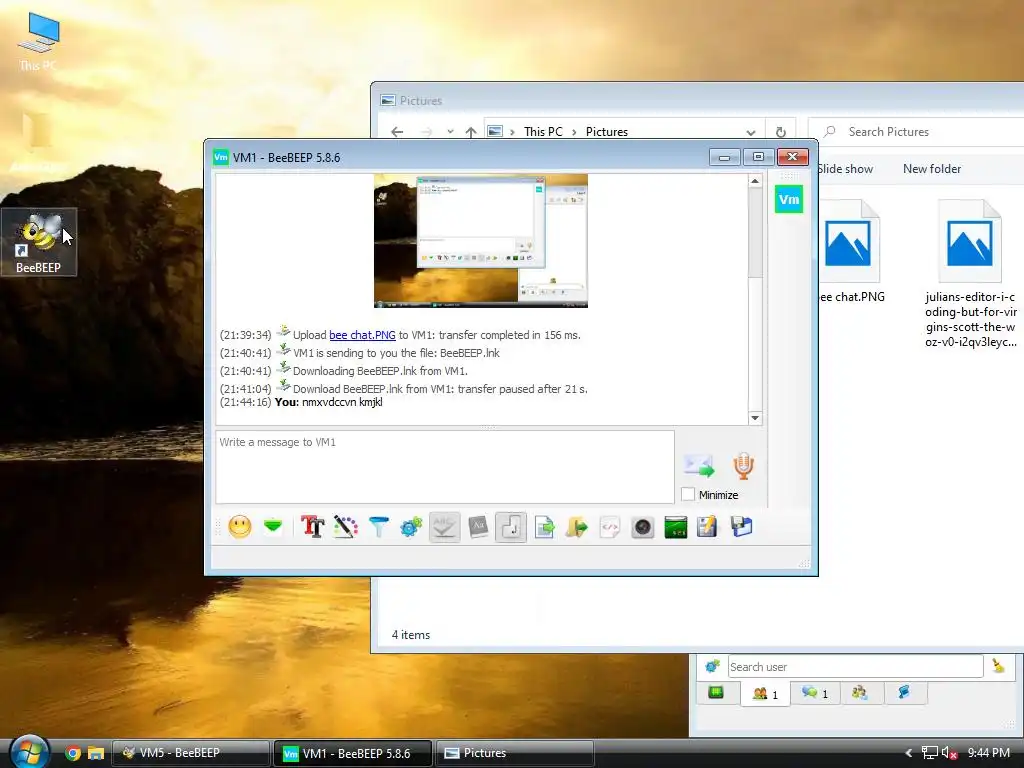Toggle the Enter key send-message button

511,526
